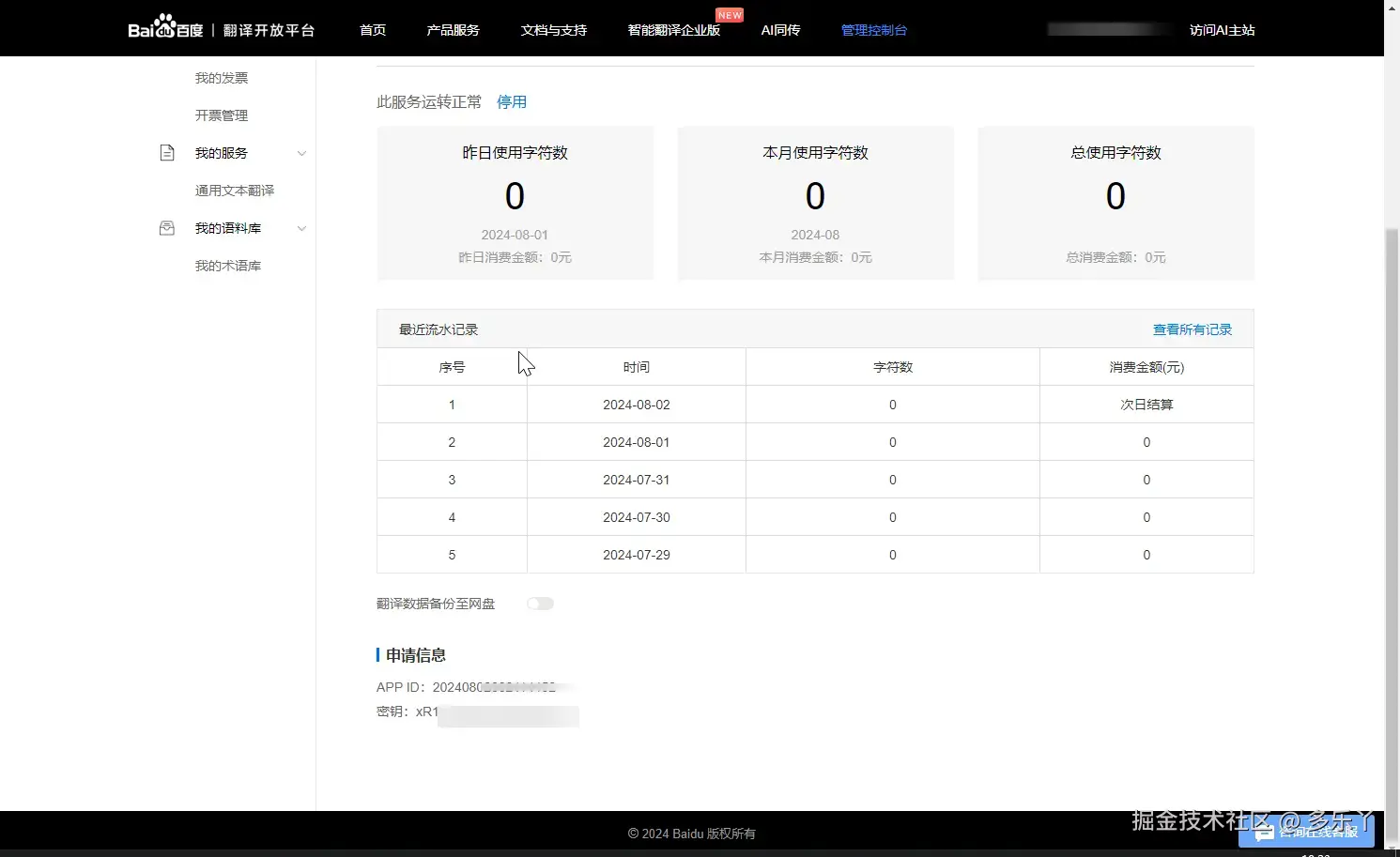
Task: Open the 首页 nav item
Action: click(373, 30)
